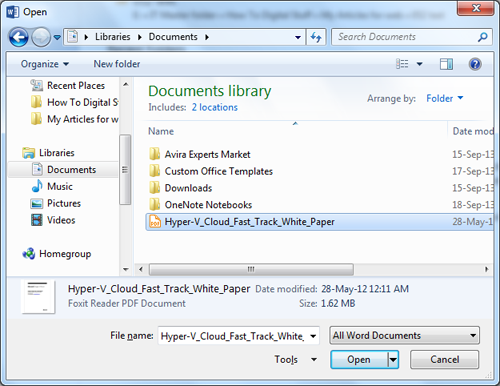This screenshot has width=500, height=386.
Task: Click the Word icon in title bar
Action: coord(13,12)
